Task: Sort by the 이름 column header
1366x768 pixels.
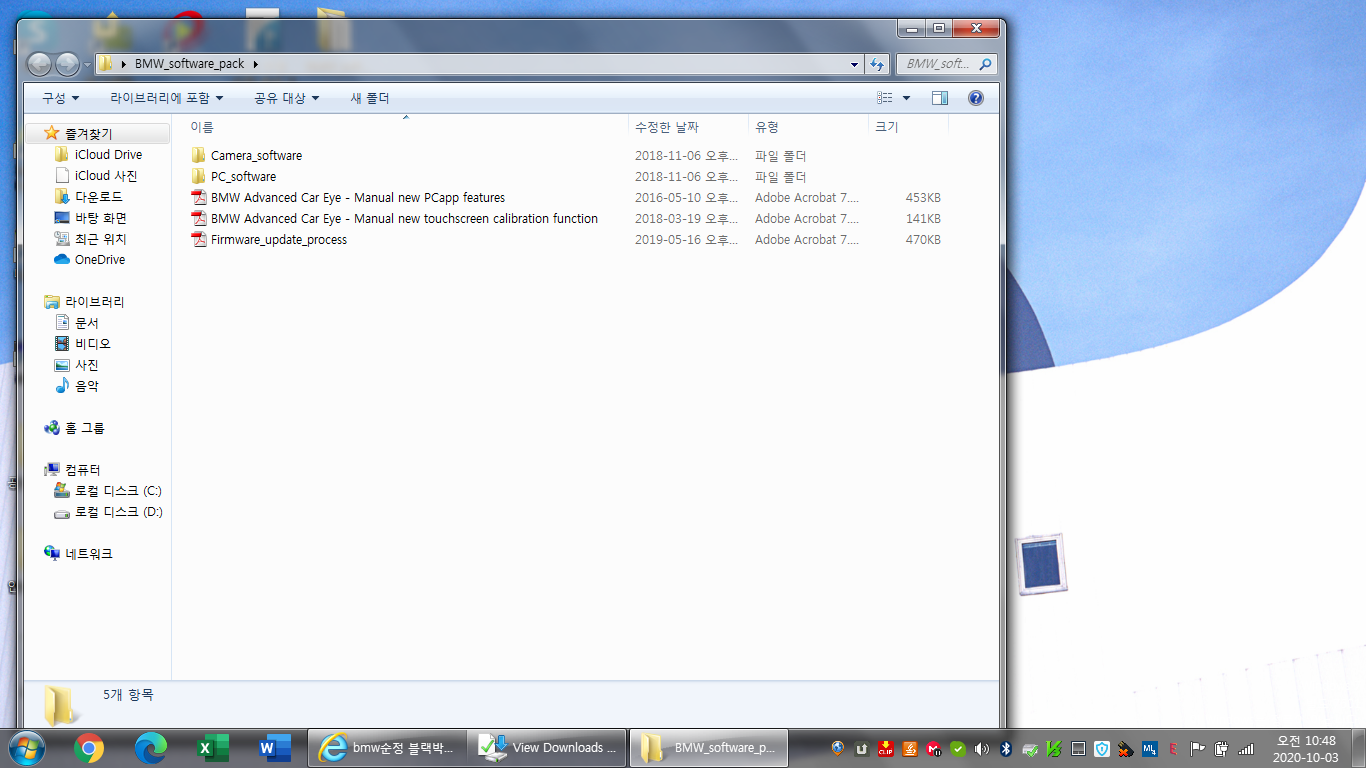Action: pos(405,127)
